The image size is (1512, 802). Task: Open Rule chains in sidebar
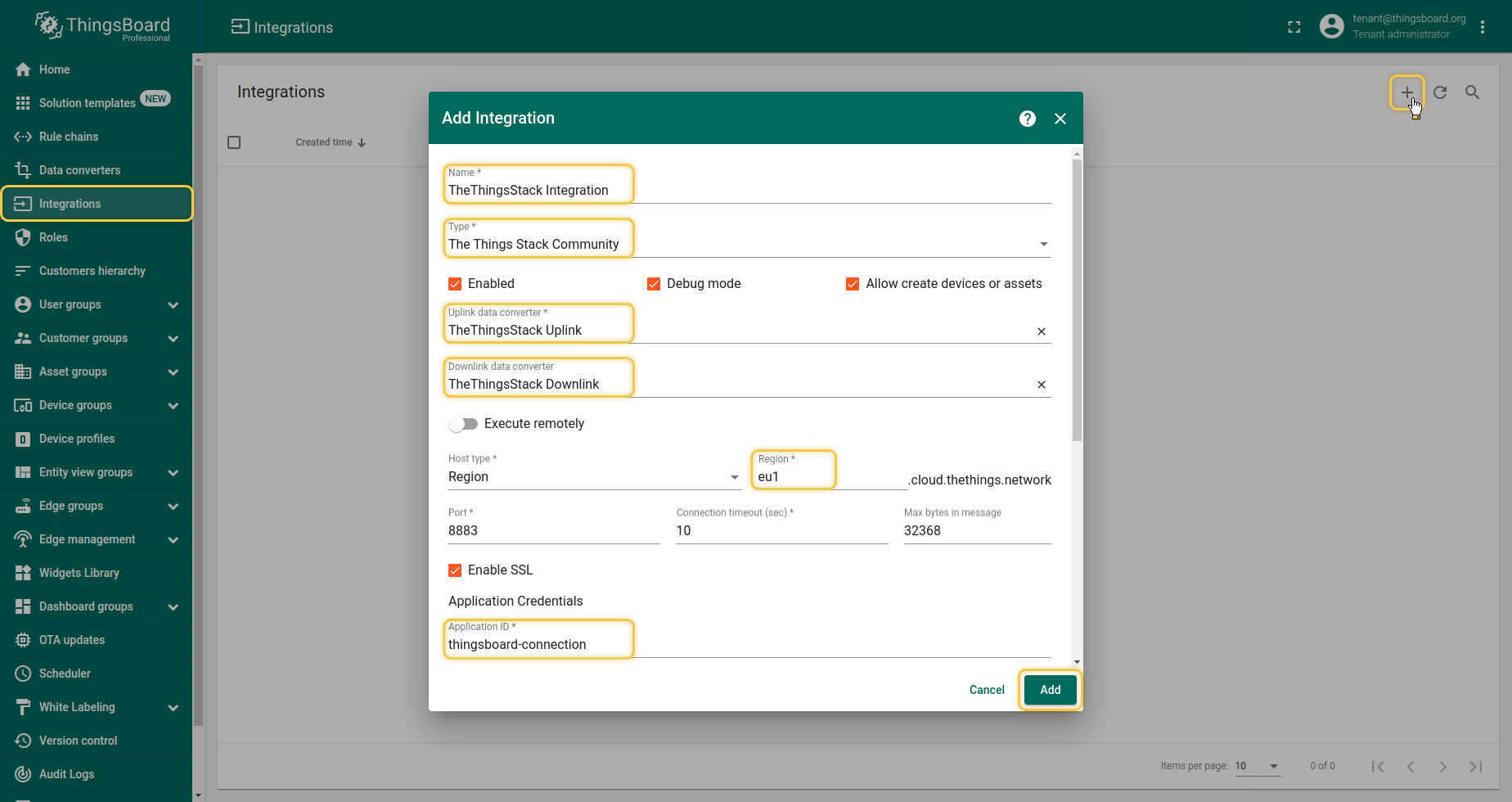tap(69, 137)
